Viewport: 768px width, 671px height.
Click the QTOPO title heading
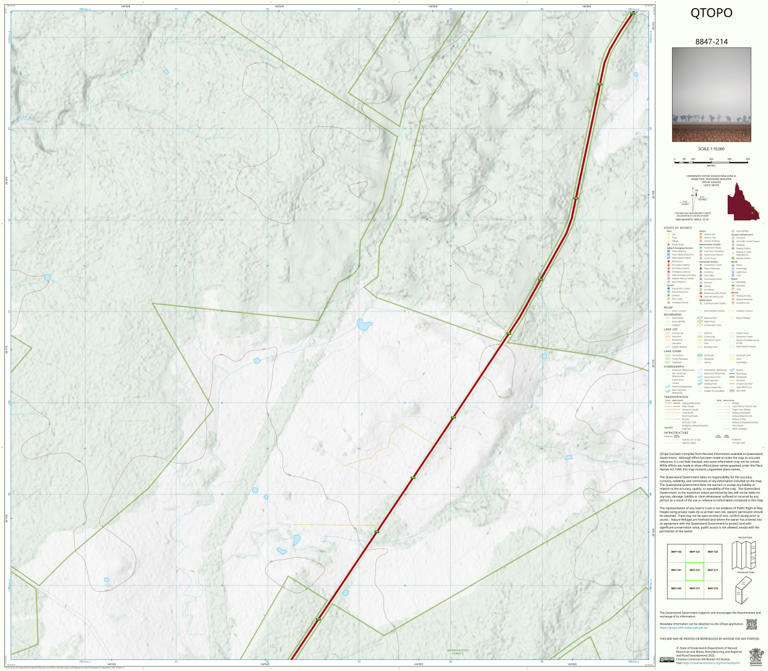pyautogui.click(x=711, y=13)
